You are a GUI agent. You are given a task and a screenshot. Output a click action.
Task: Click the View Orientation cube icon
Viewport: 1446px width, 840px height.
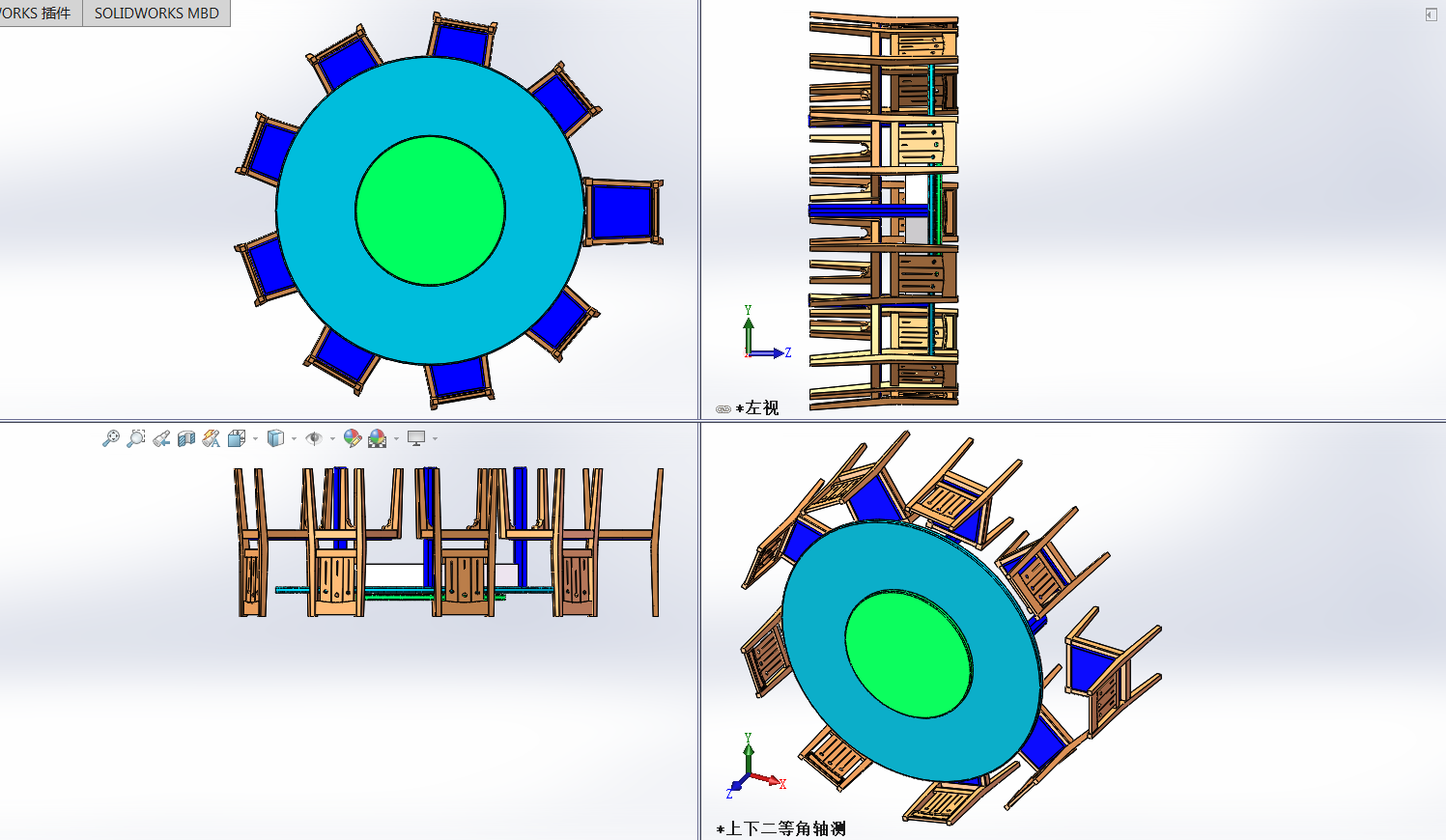(237, 438)
